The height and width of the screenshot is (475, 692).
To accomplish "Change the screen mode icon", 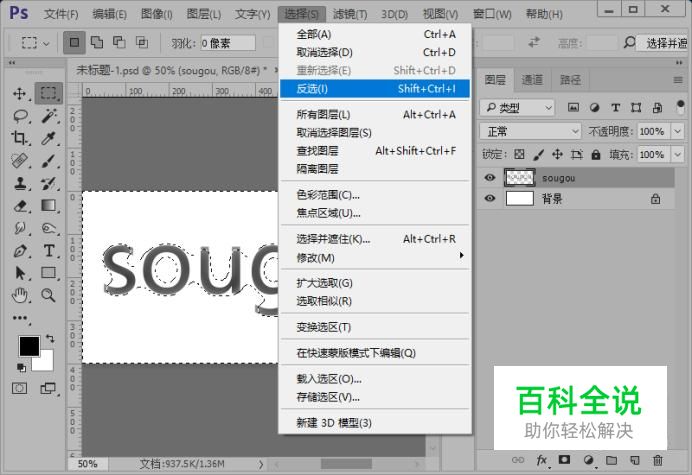I will [x=48, y=388].
